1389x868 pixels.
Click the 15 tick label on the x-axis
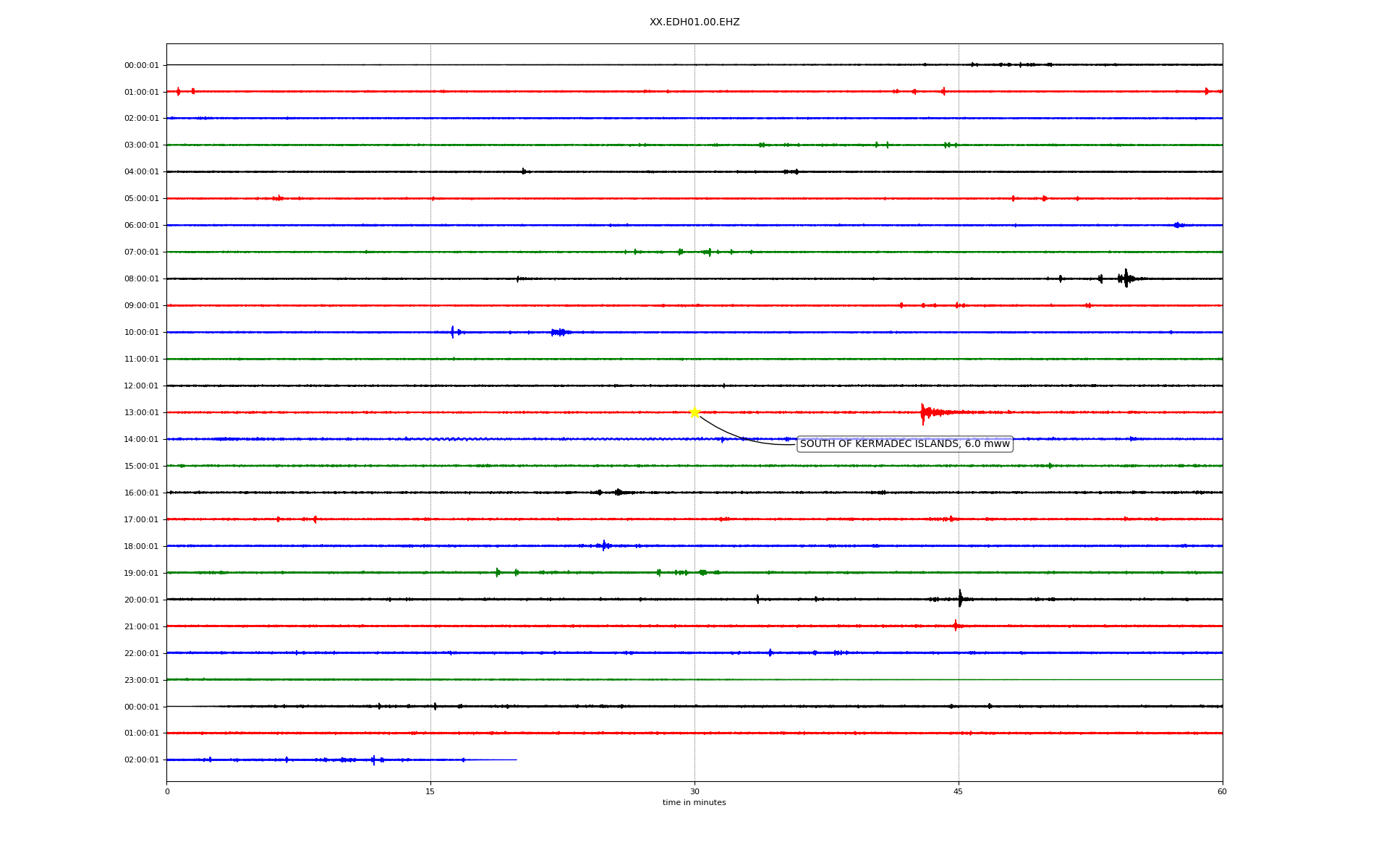(x=430, y=791)
